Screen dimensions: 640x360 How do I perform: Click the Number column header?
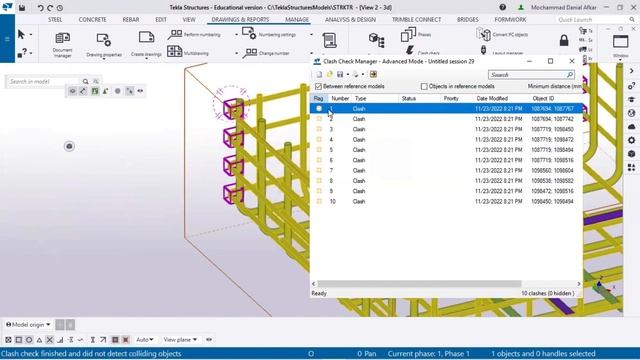[340, 98]
